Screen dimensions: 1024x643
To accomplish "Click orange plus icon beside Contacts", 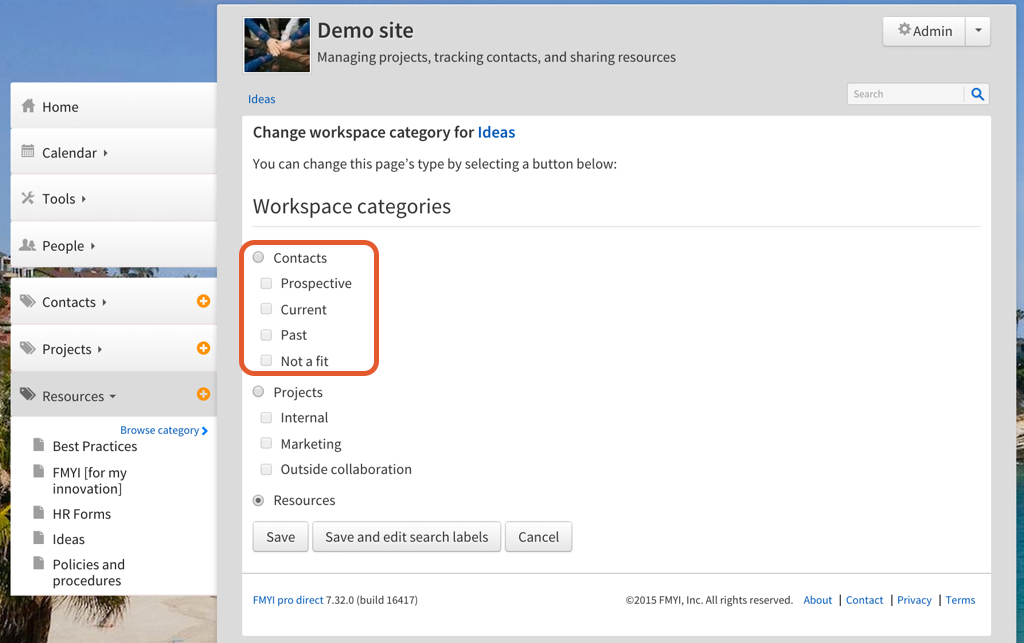I will 203,301.
